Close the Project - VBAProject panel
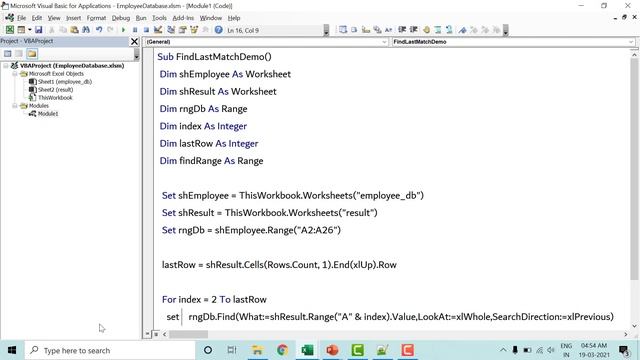This screenshot has height=360, width=640. point(134,41)
